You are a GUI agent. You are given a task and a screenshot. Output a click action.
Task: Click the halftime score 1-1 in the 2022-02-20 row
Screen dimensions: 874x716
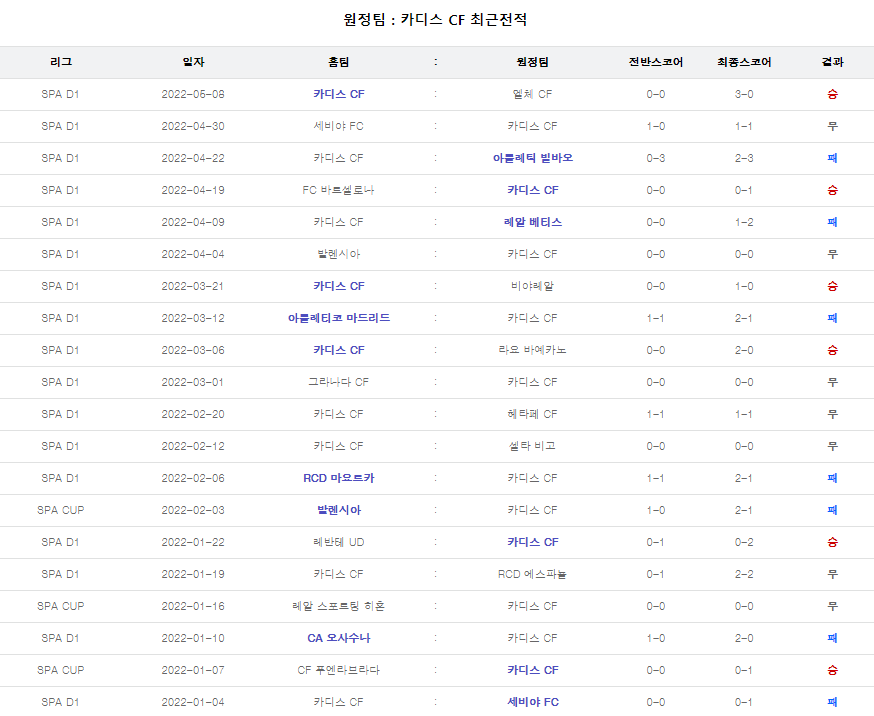[x=656, y=414]
